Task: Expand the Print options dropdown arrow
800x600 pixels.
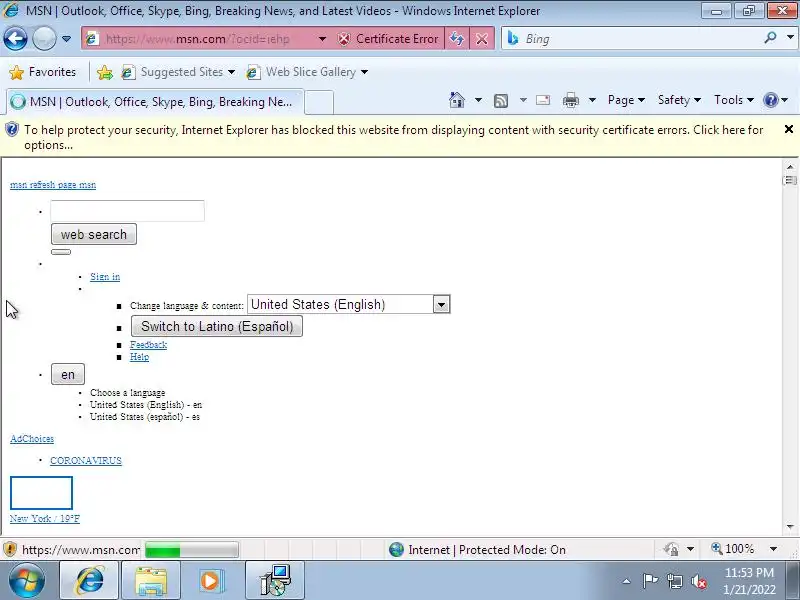Action: point(592,100)
